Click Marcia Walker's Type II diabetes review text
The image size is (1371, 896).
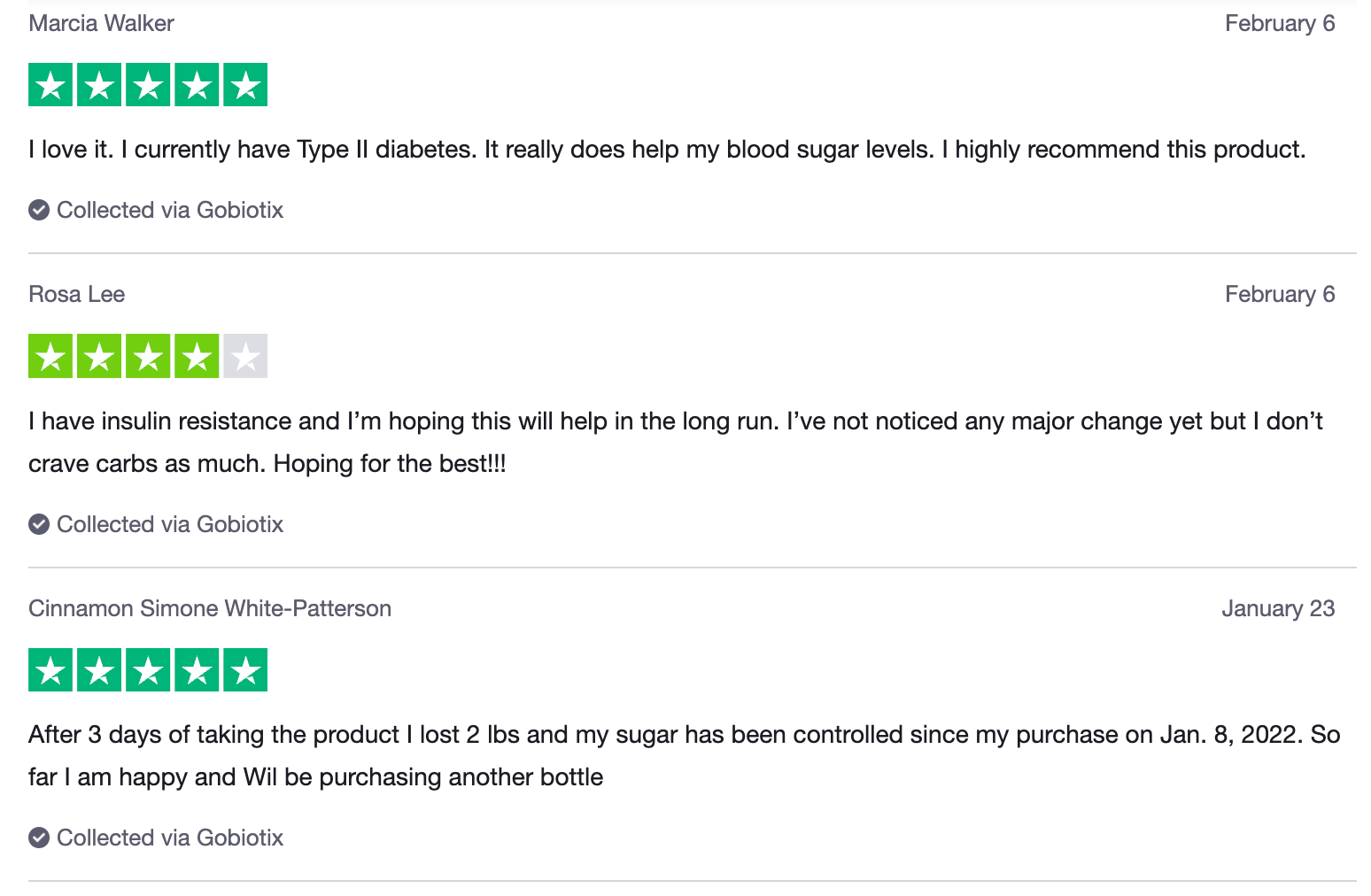click(666, 149)
